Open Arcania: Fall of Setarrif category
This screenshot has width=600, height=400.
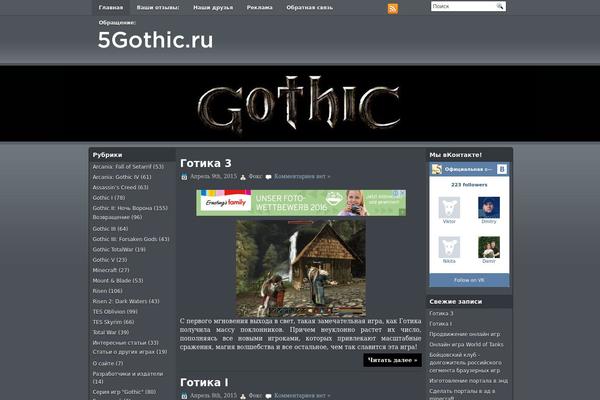pyautogui.click(x=128, y=167)
